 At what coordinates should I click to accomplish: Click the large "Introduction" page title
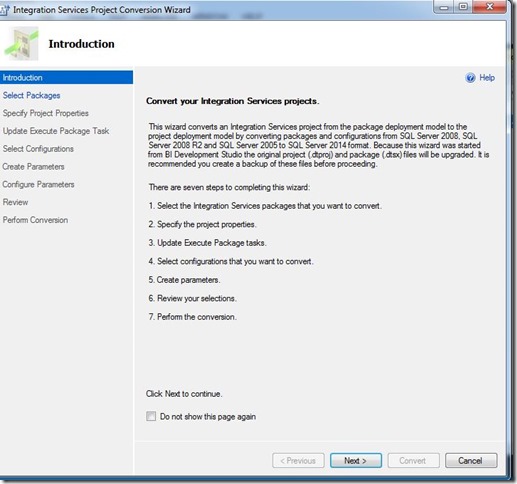(82, 44)
